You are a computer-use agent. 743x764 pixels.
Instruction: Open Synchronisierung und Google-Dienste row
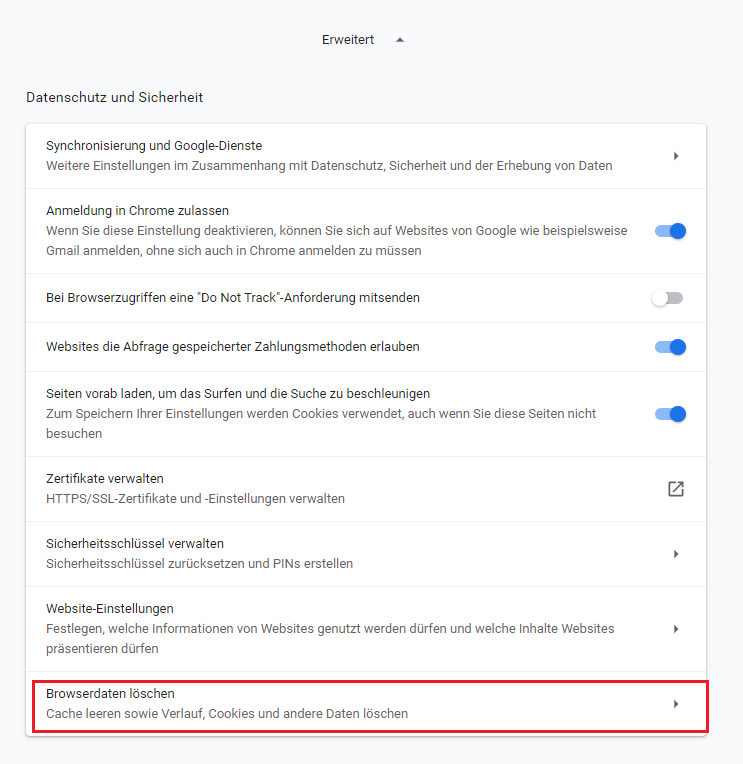(366, 156)
